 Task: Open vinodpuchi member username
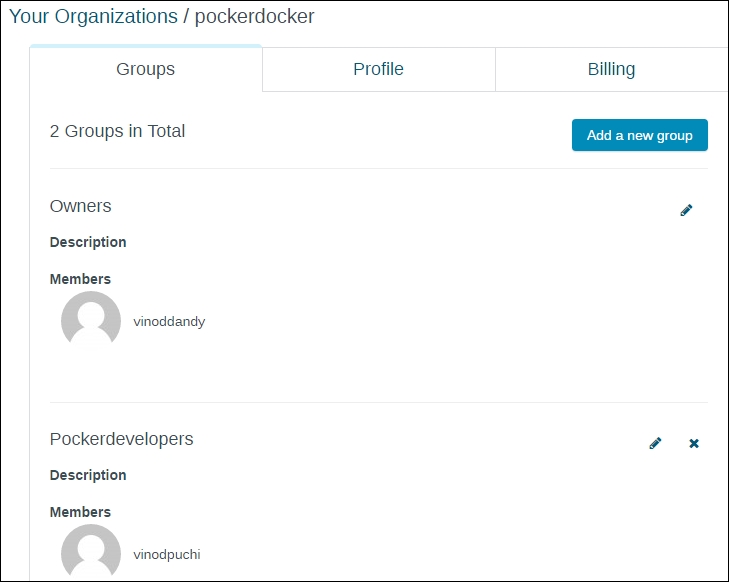166,555
